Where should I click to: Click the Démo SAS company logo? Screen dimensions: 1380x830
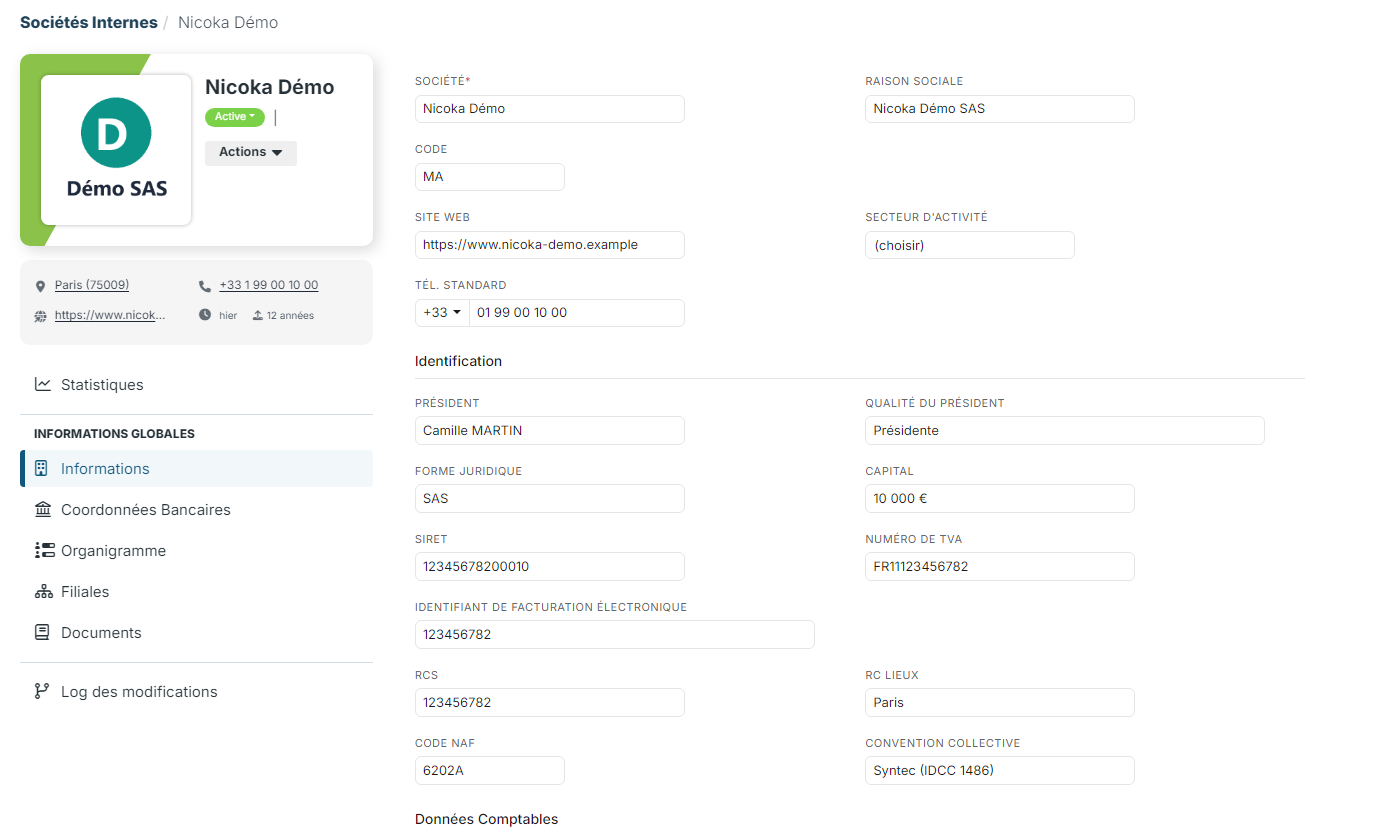tap(116, 150)
